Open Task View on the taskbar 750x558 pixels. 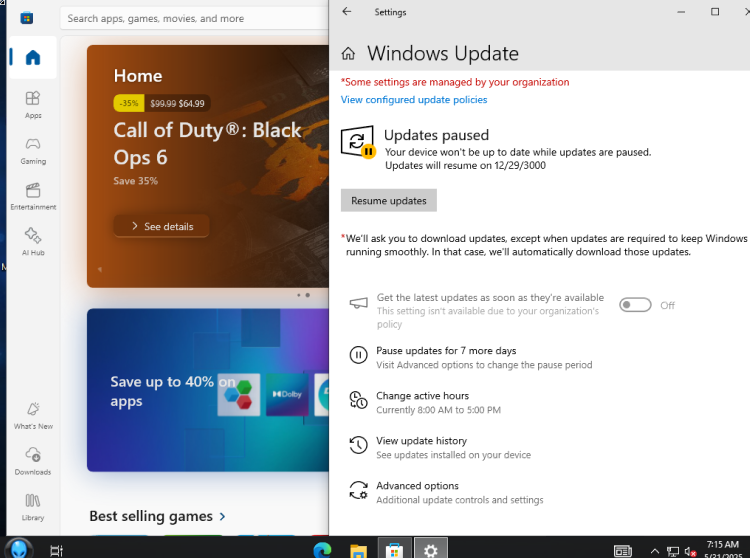point(56,550)
